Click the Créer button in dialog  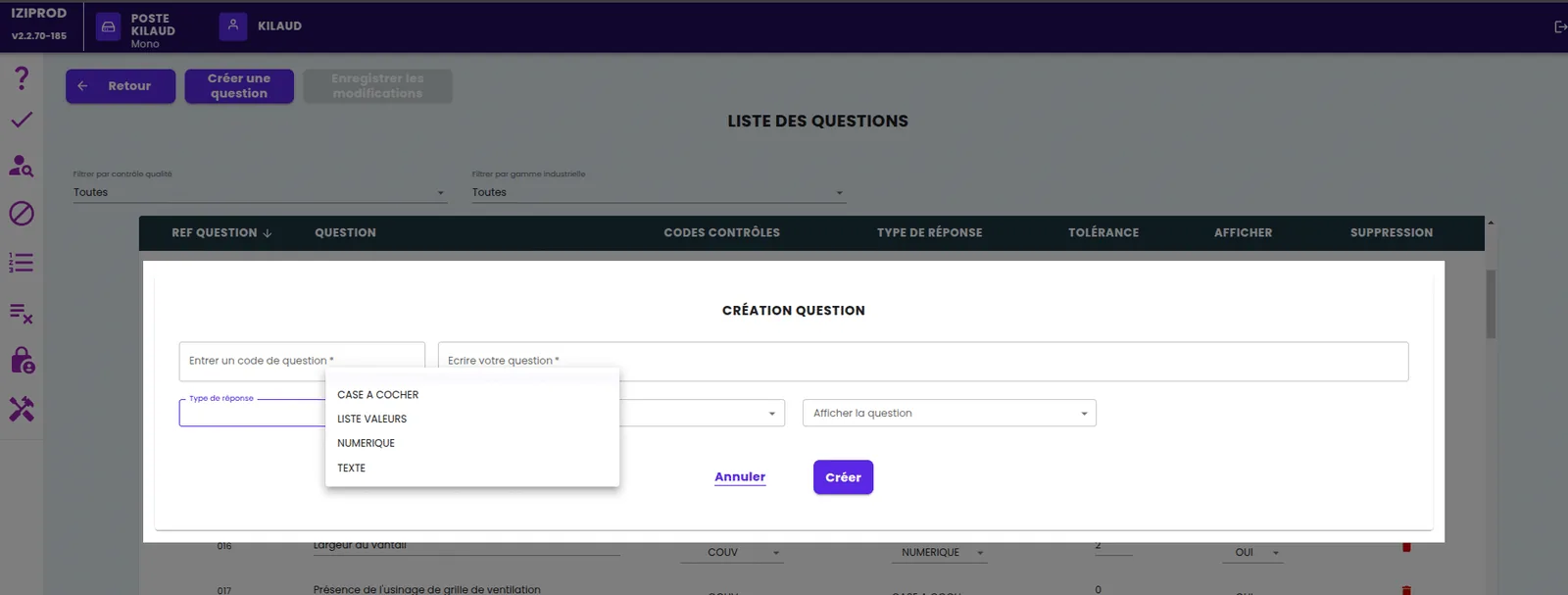tap(843, 477)
